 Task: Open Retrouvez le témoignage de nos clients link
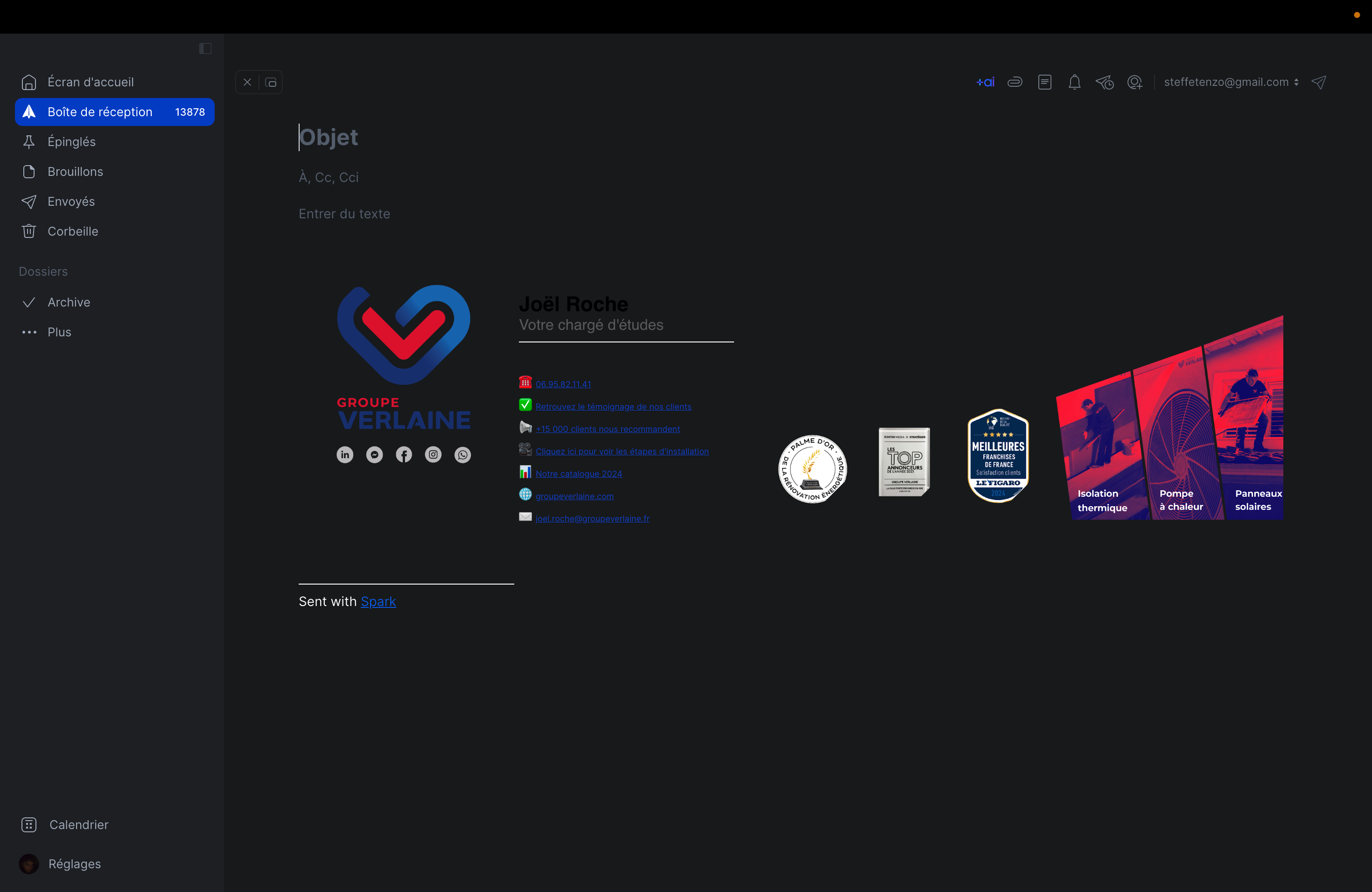tap(613, 407)
